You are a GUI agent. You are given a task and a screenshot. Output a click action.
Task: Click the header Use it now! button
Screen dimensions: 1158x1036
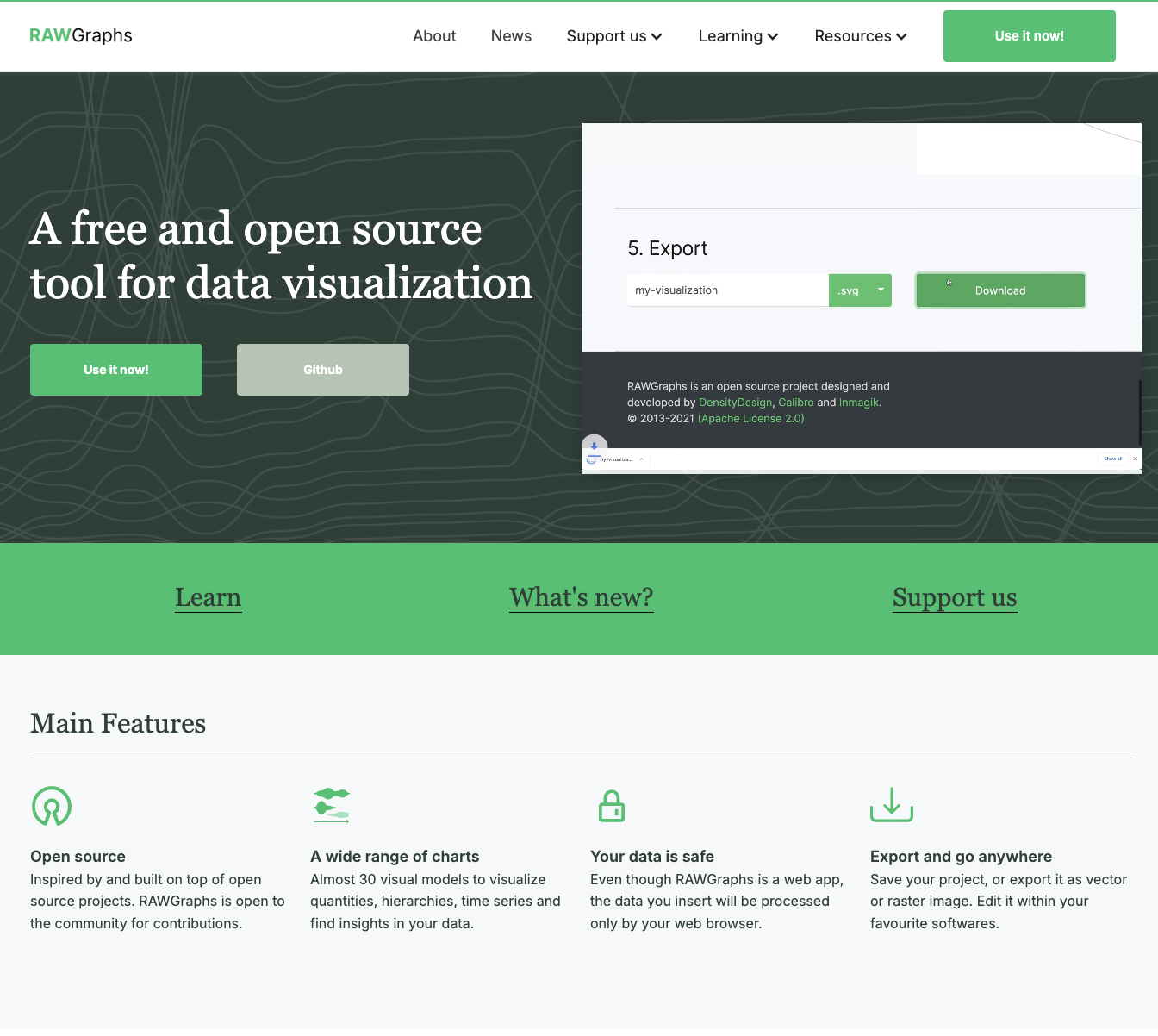point(1030,36)
